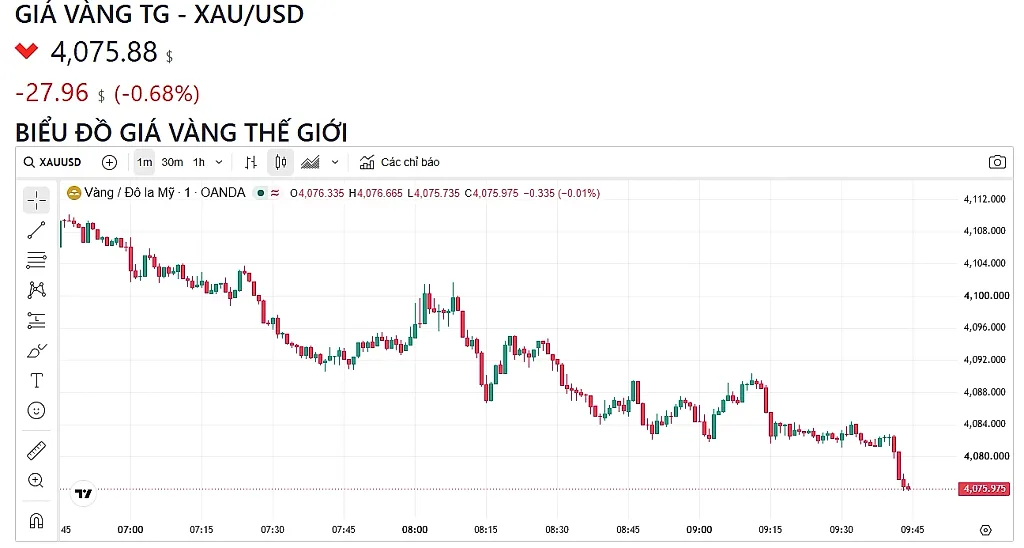The image size is (1024, 548).
Task: Select the crosshair cursor tool
Action: click(37, 200)
